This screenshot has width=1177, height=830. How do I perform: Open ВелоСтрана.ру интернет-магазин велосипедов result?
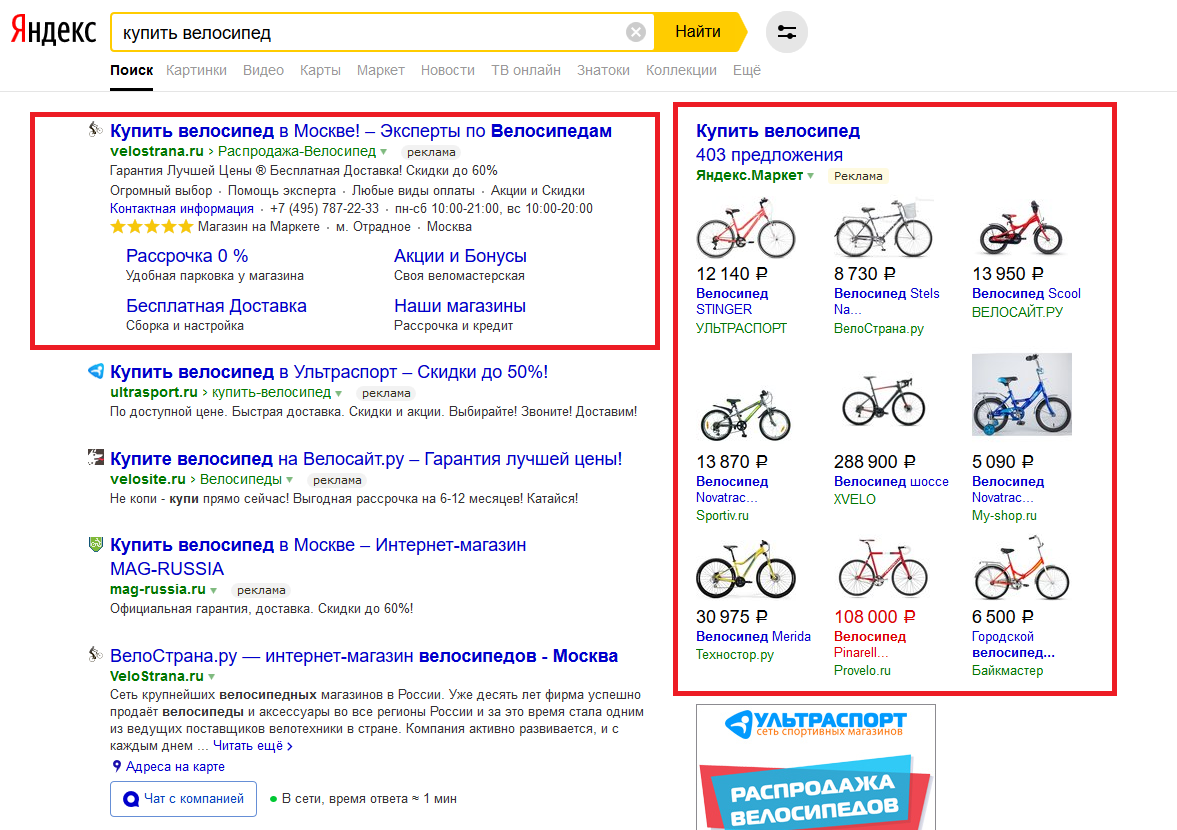[x=363, y=656]
